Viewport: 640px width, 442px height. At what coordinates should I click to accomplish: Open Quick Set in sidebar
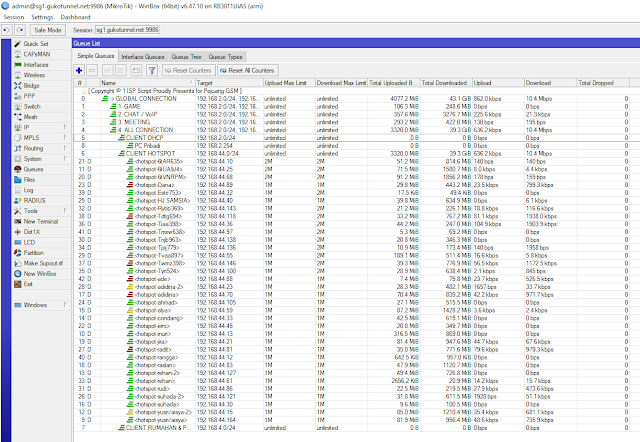[36, 44]
